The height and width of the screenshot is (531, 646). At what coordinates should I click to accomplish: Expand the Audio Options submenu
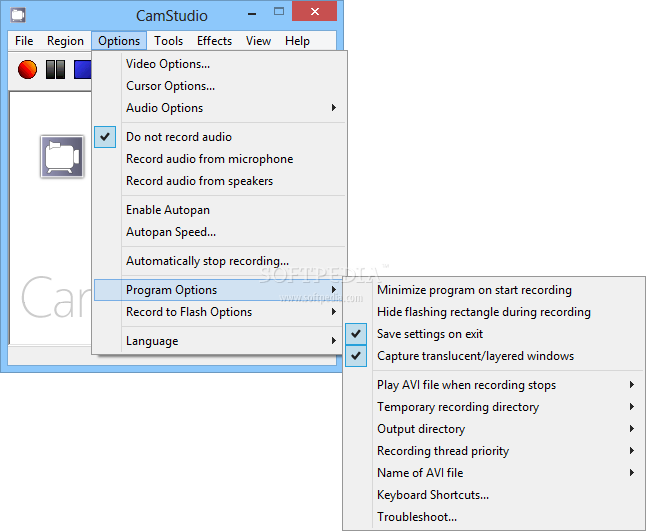(219, 108)
